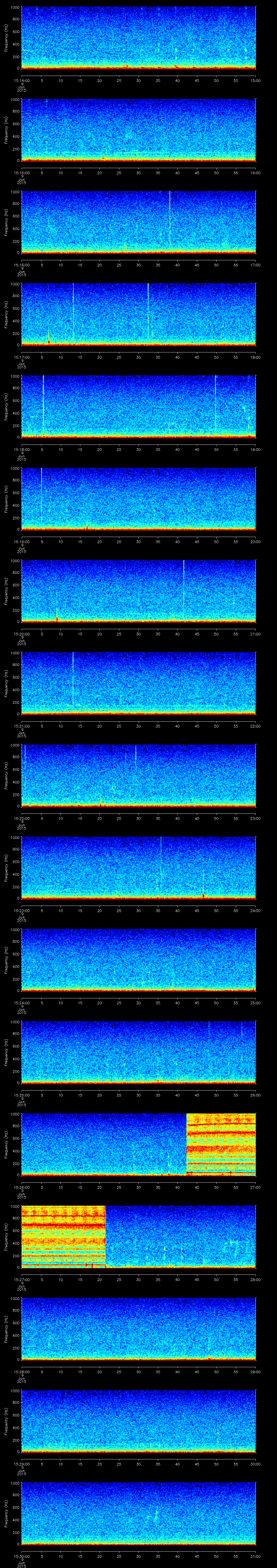
Task: Click the 15:18:00 start time label
Action: [x=21, y=450]
